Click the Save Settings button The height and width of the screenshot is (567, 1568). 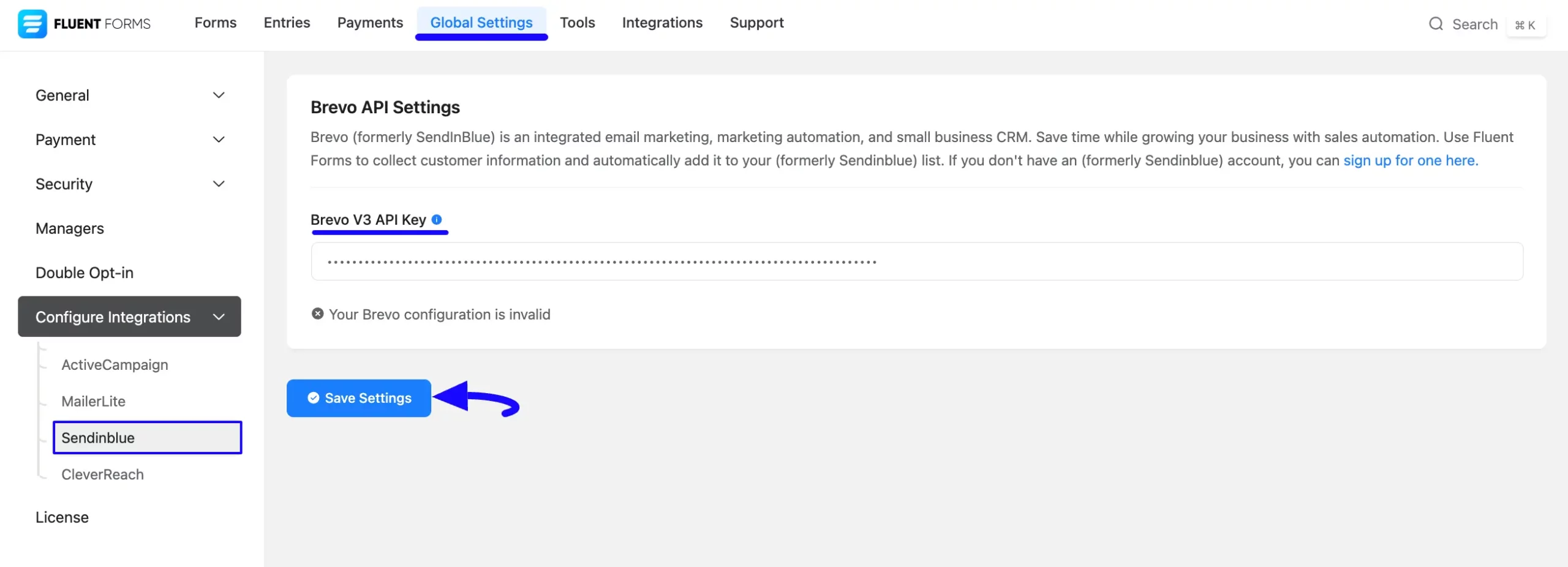pos(359,398)
